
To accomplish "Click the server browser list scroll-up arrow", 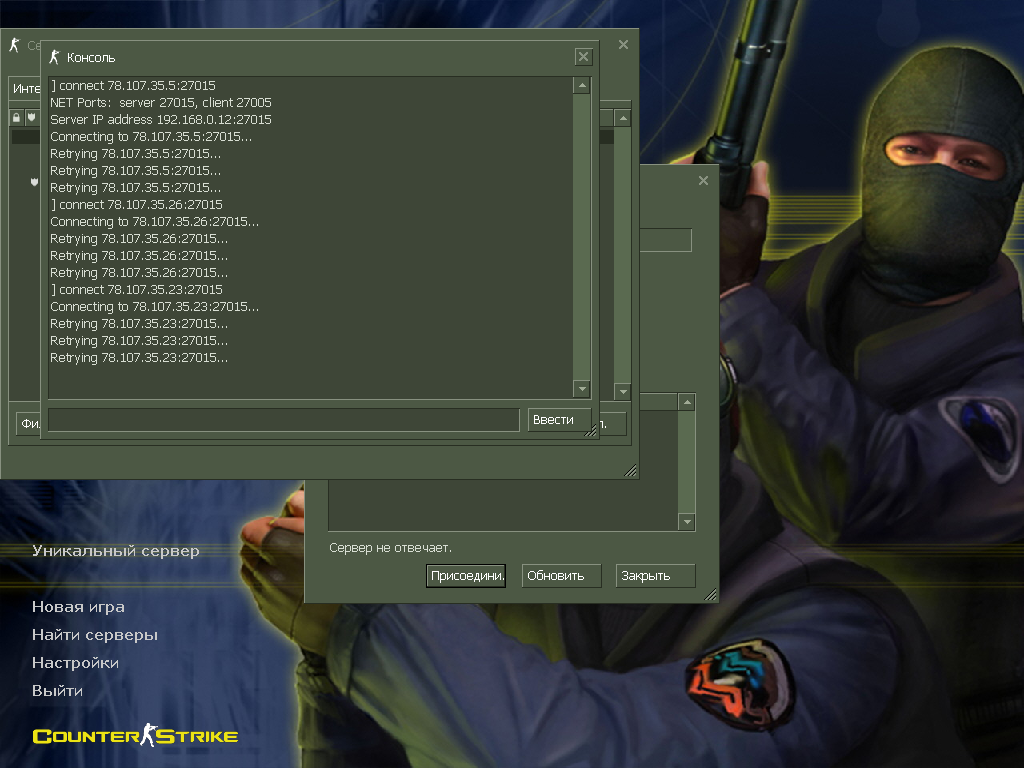I will point(623,119).
